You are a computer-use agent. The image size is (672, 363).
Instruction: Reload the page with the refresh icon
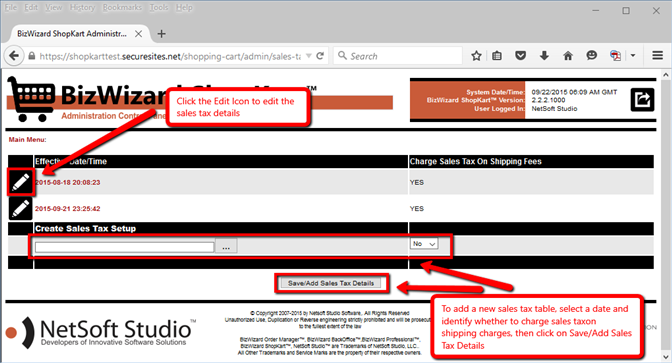320,56
